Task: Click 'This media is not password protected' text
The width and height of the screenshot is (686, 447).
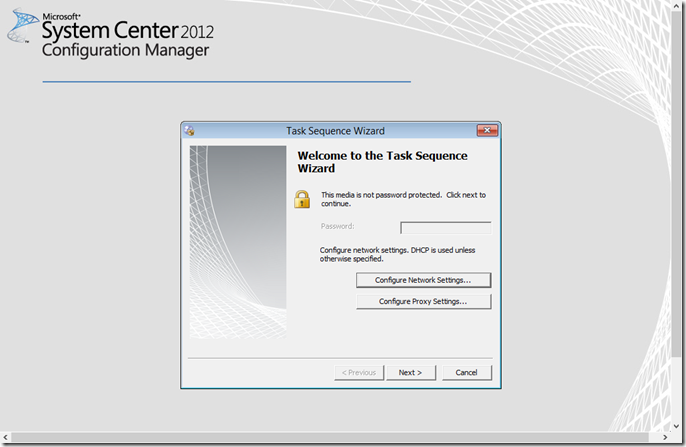Action: pyautogui.click(x=403, y=199)
